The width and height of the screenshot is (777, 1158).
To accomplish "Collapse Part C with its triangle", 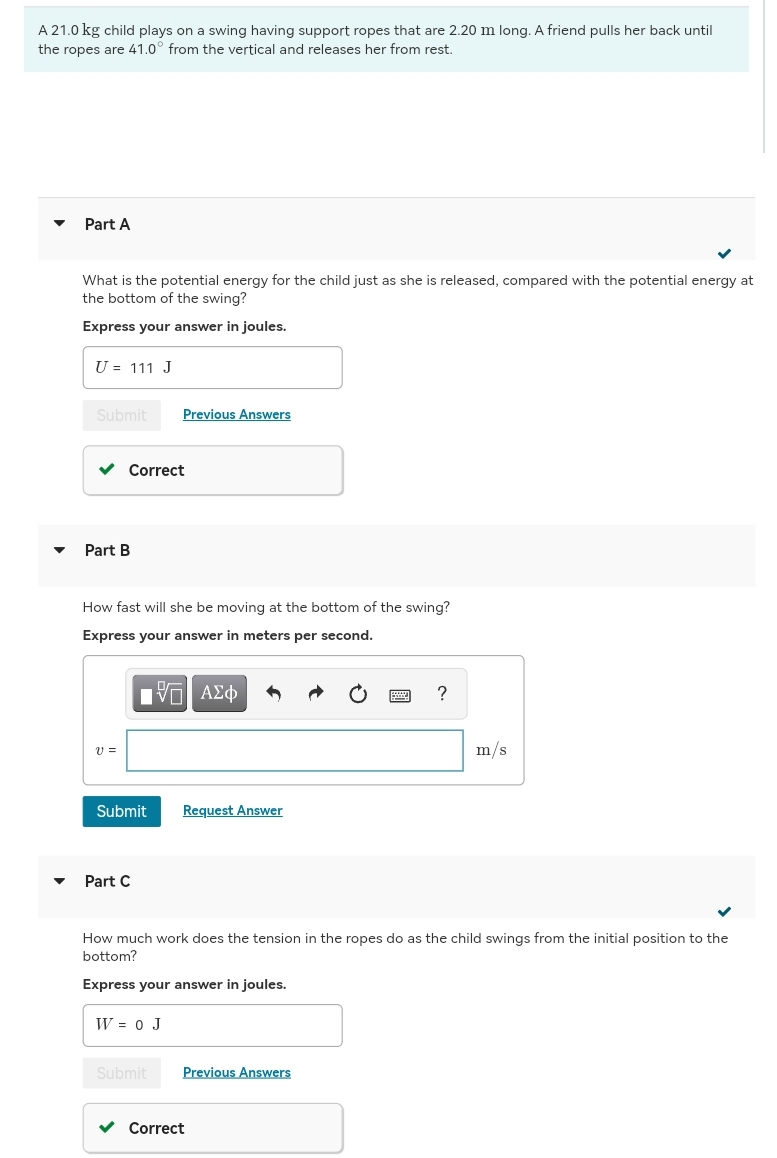I will (x=60, y=880).
